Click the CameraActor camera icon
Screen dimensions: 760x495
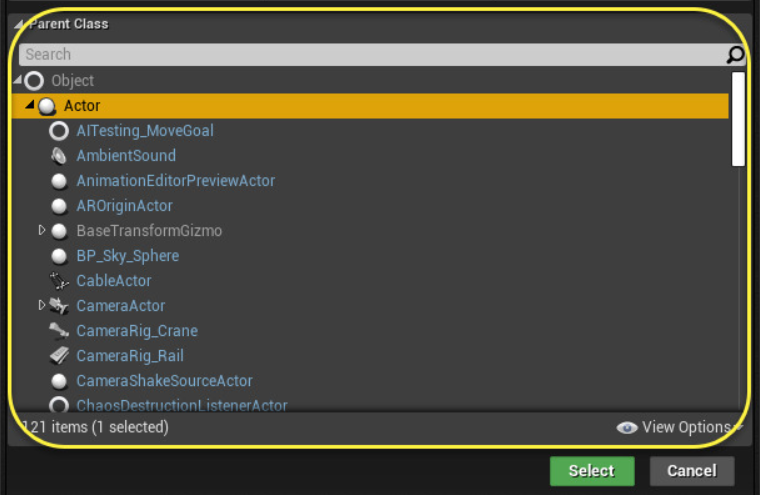(x=59, y=306)
